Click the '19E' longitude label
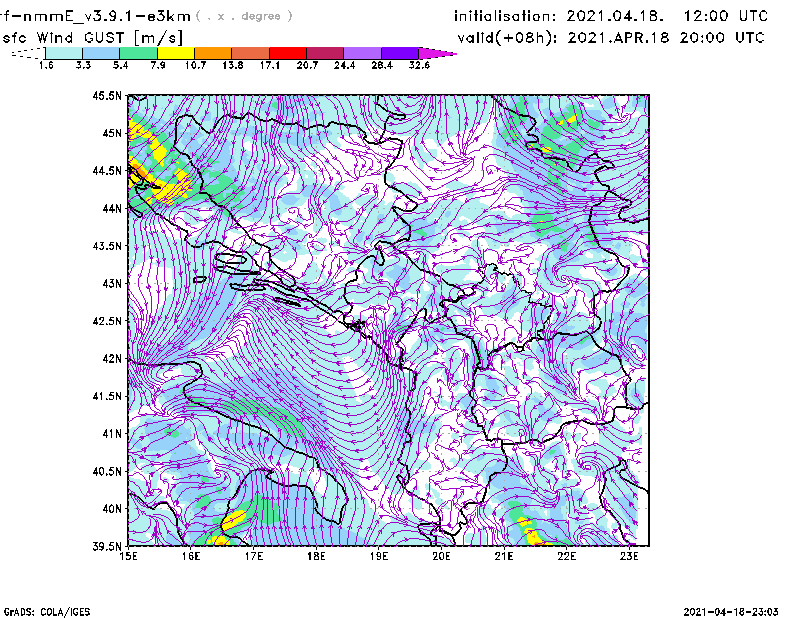Screen dimensions: 800x618 379,556
